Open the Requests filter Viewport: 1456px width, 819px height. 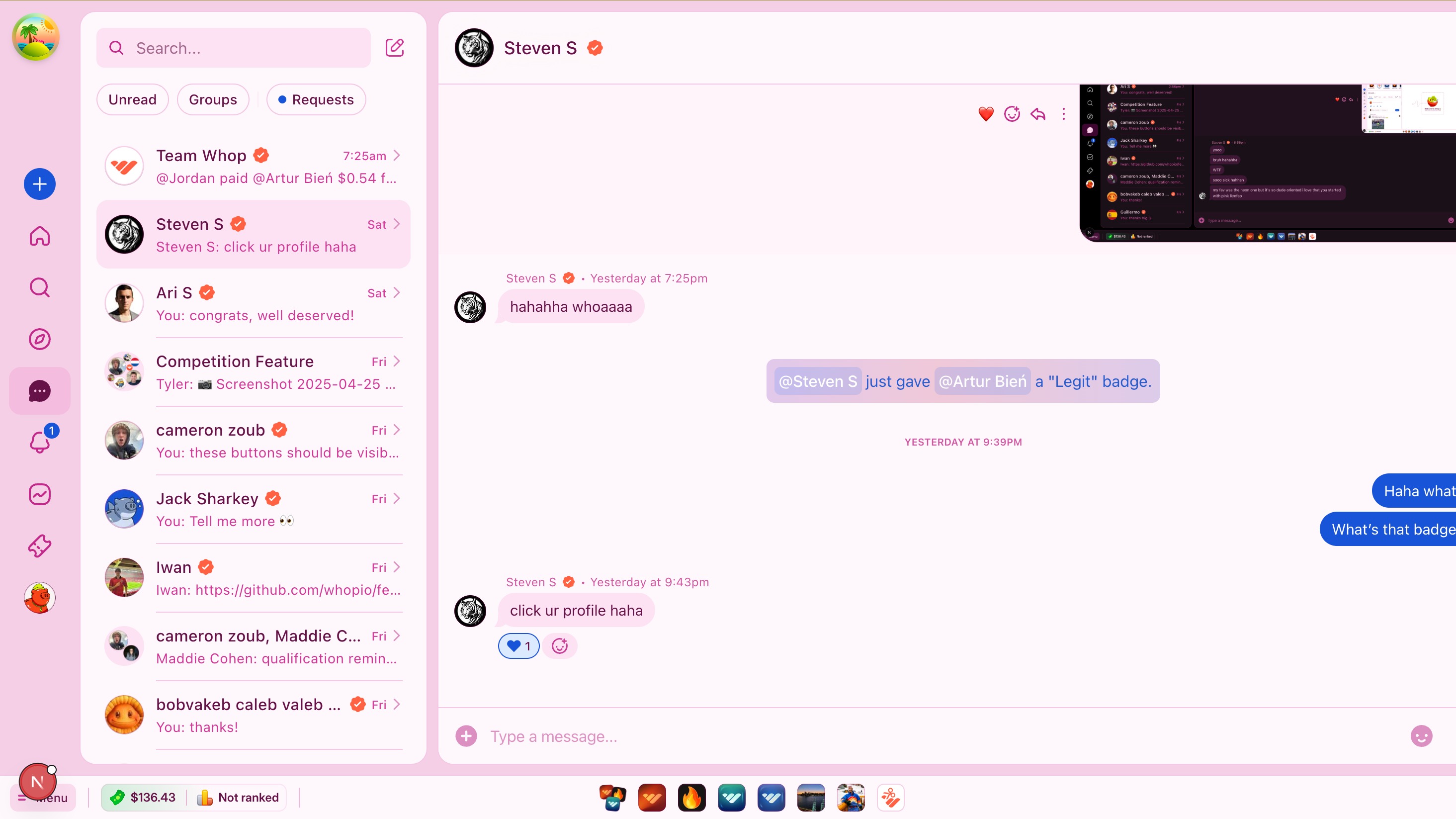(316, 99)
